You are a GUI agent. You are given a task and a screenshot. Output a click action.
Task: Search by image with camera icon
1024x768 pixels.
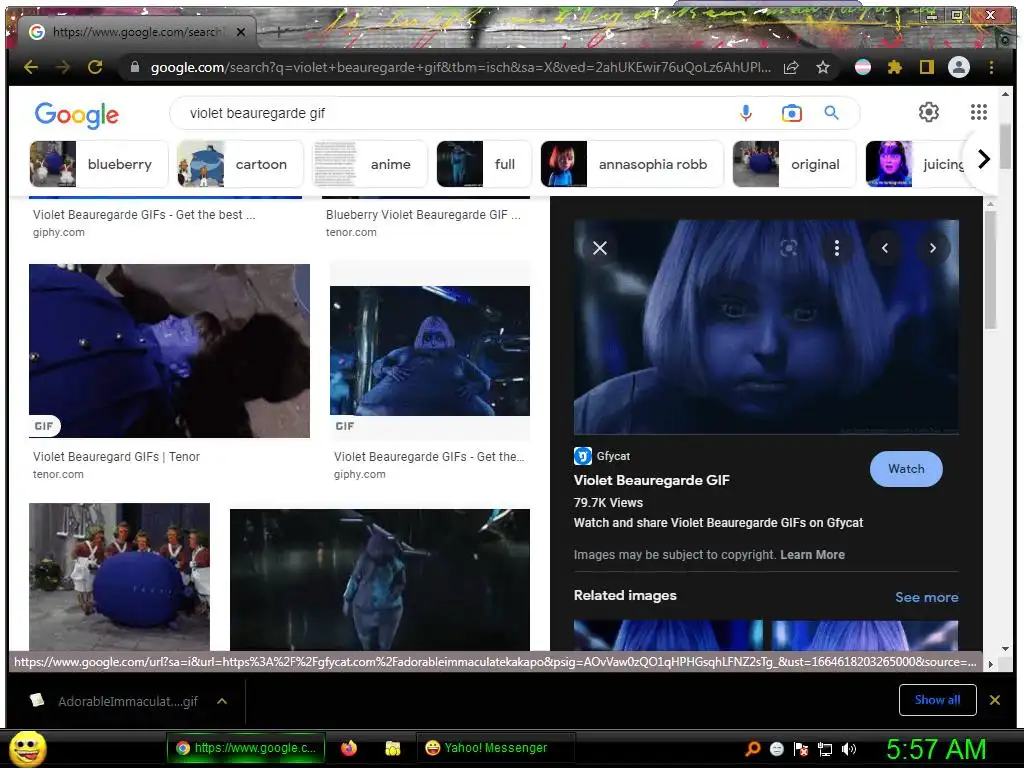[x=792, y=113]
